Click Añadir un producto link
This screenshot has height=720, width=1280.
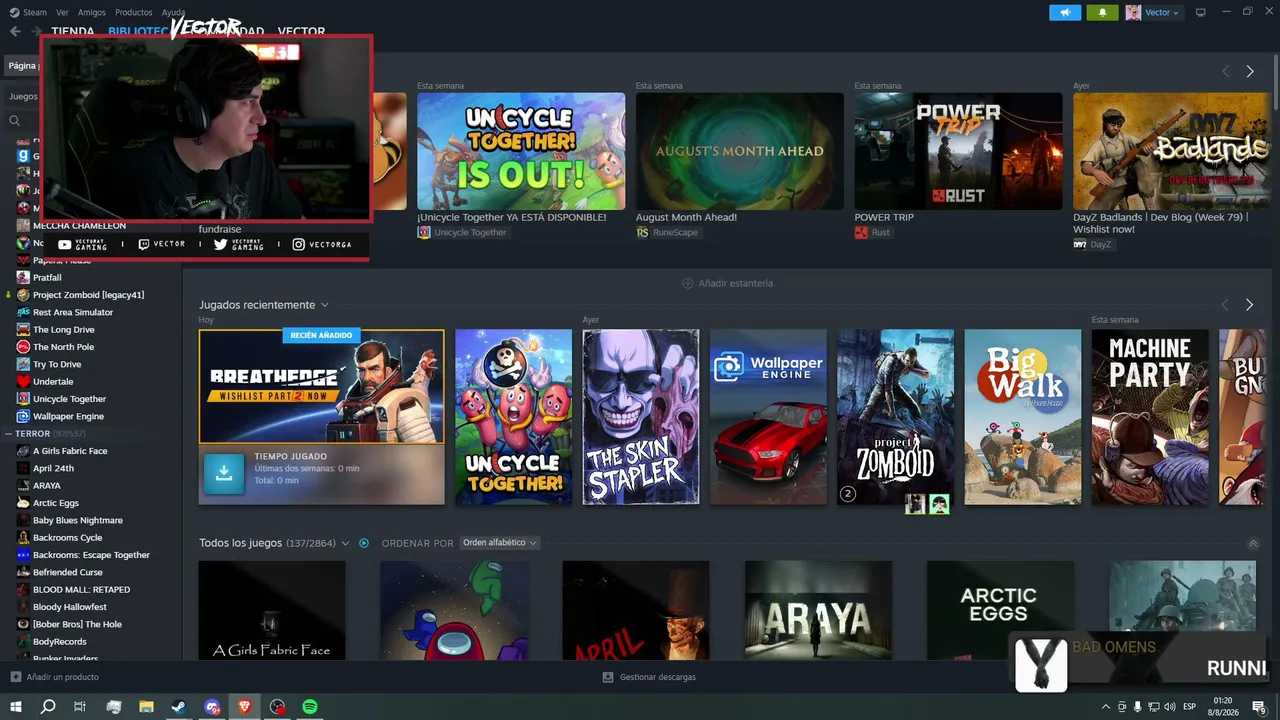coord(63,677)
